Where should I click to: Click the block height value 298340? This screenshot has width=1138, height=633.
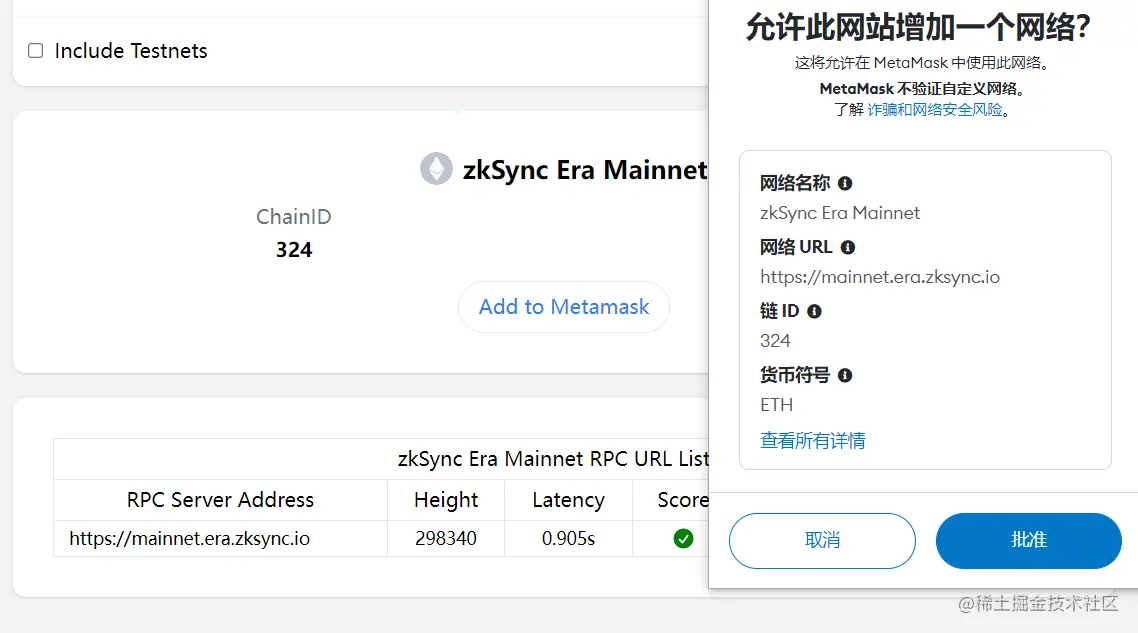click(446, 539)
